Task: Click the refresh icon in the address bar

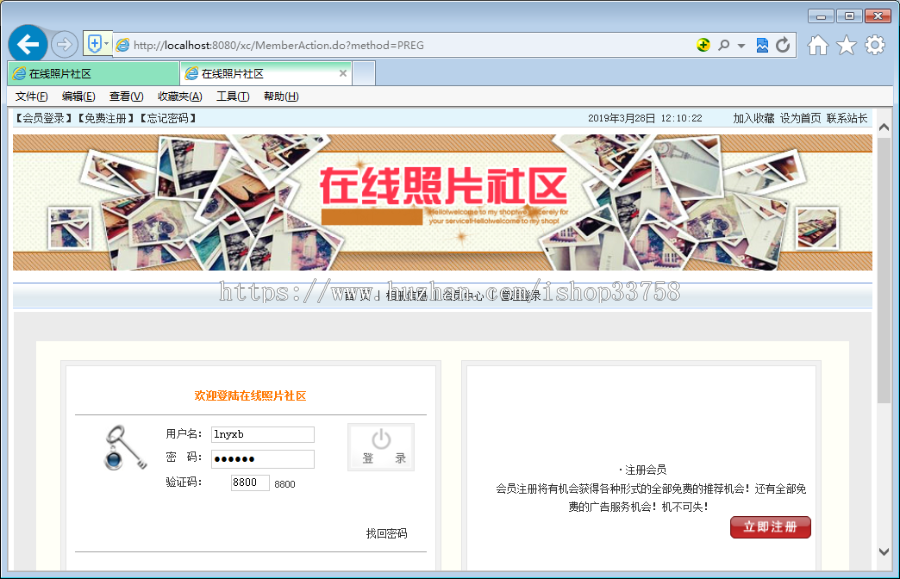Action: click(x=782, y=45)
